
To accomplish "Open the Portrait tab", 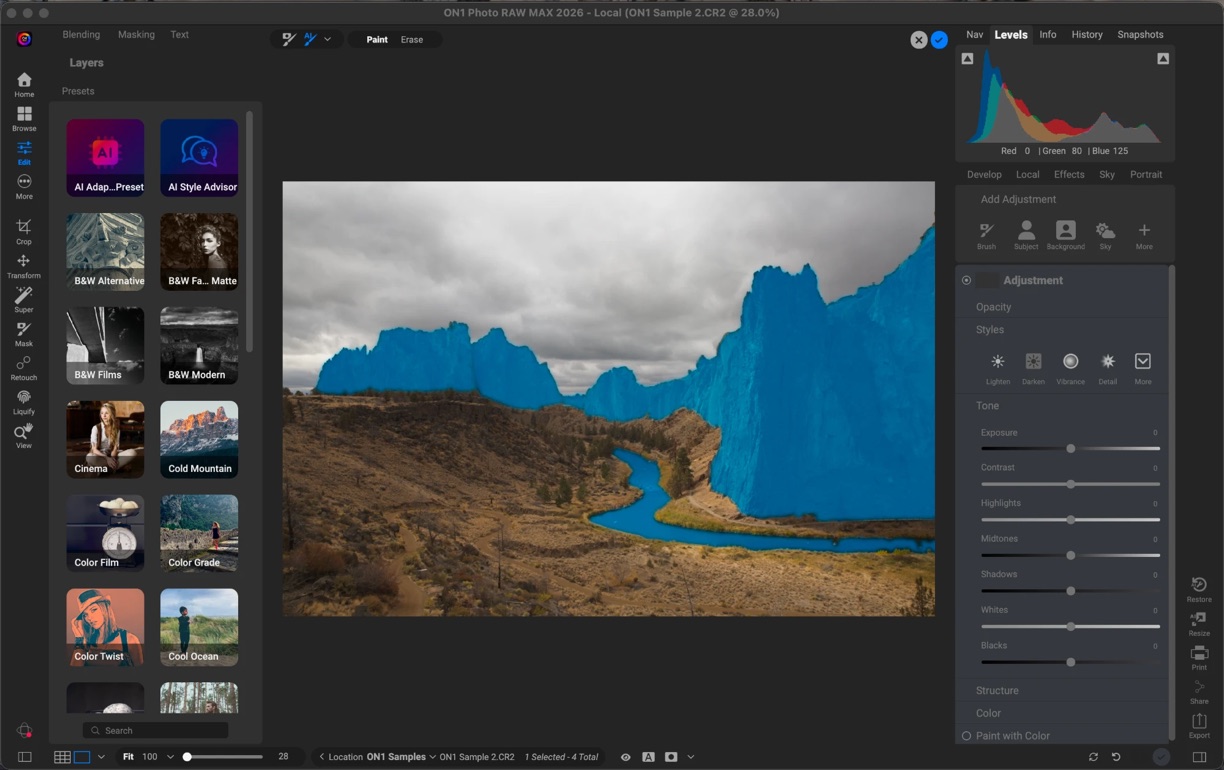I will click(x=1146, y=174).
